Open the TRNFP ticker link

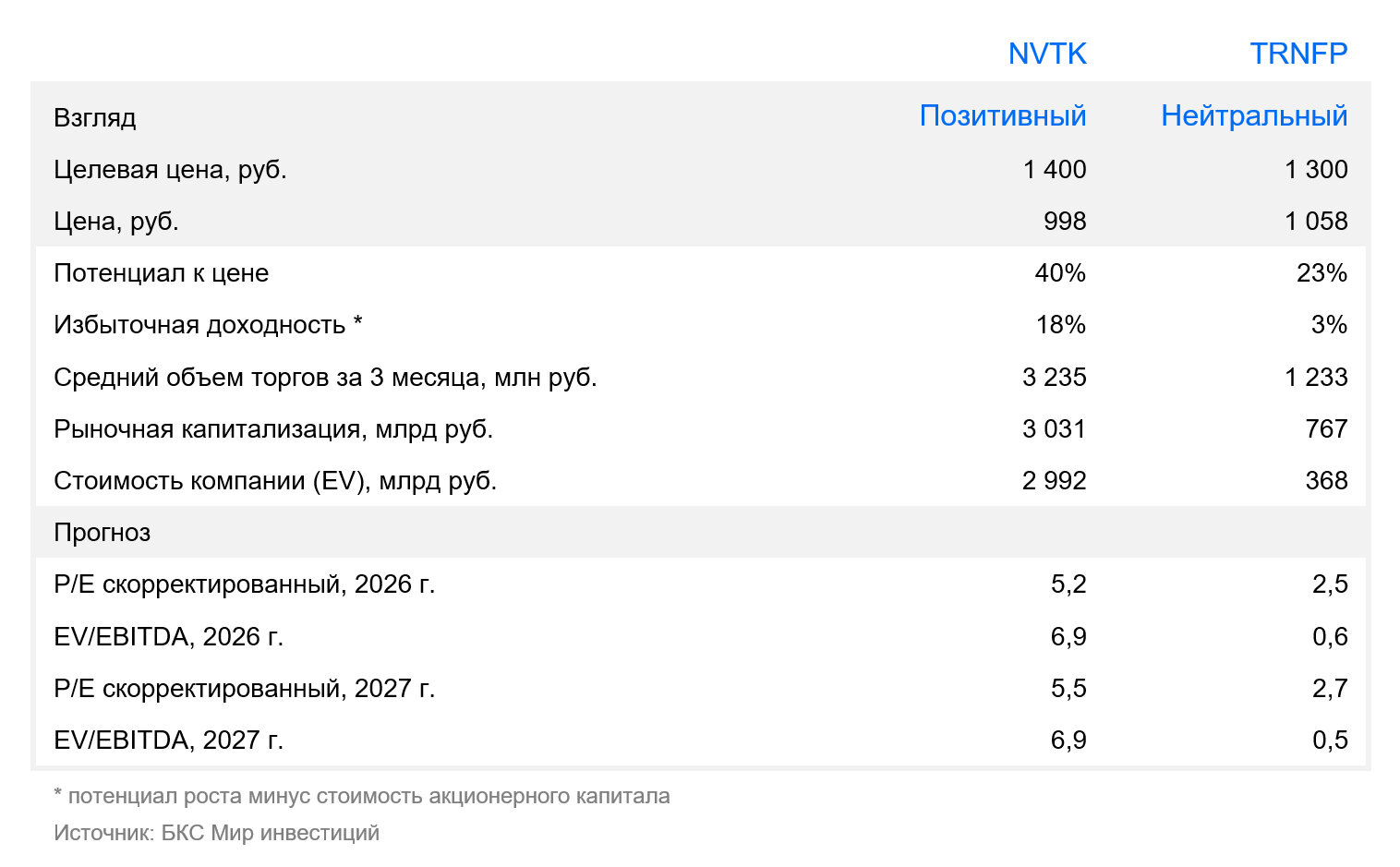1298,54
